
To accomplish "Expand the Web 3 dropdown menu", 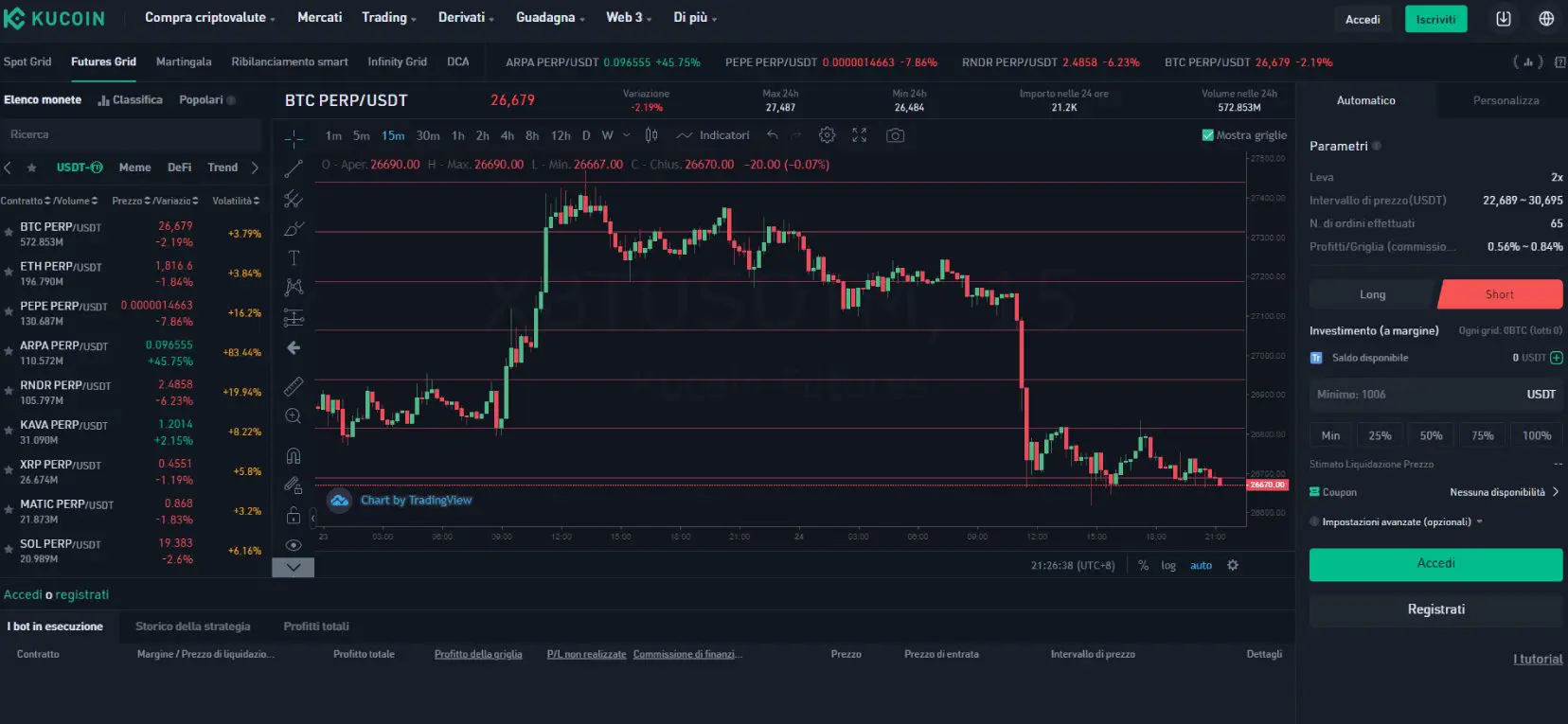I will pyautogui.click(x=629, y=17).
